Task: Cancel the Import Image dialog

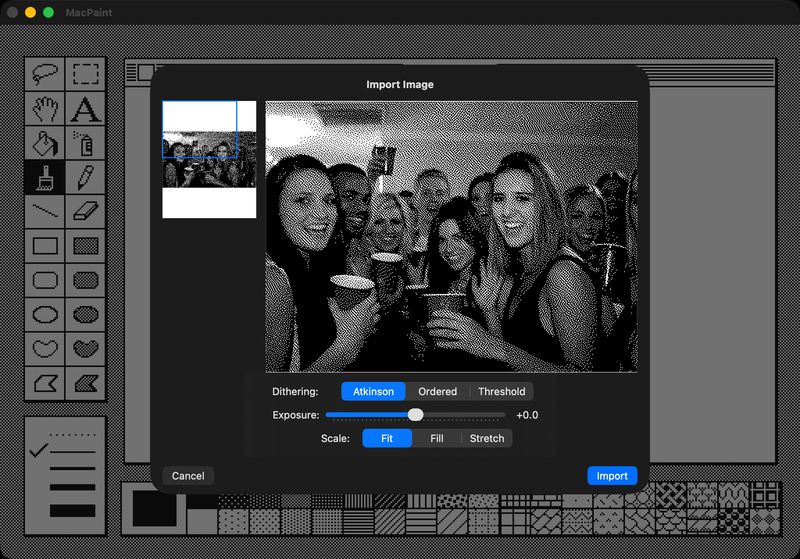Action: [x=188, y=476]
